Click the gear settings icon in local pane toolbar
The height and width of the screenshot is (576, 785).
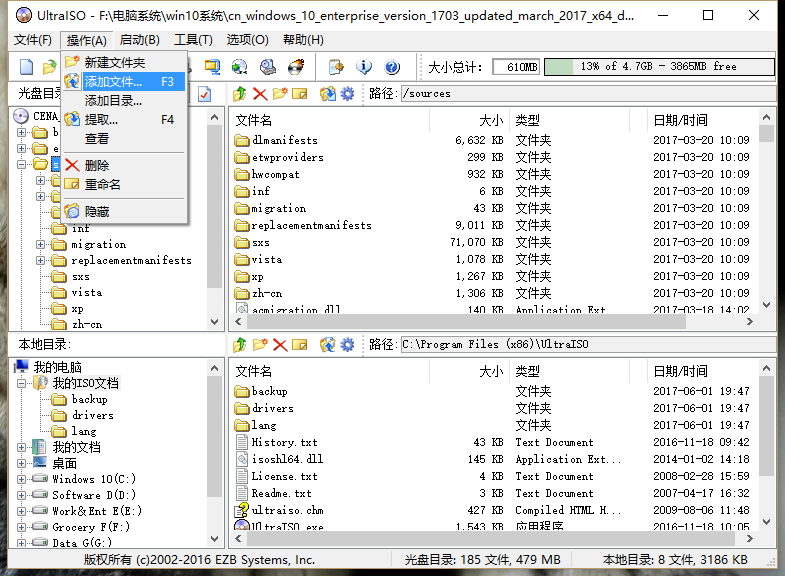click(347, 345)
